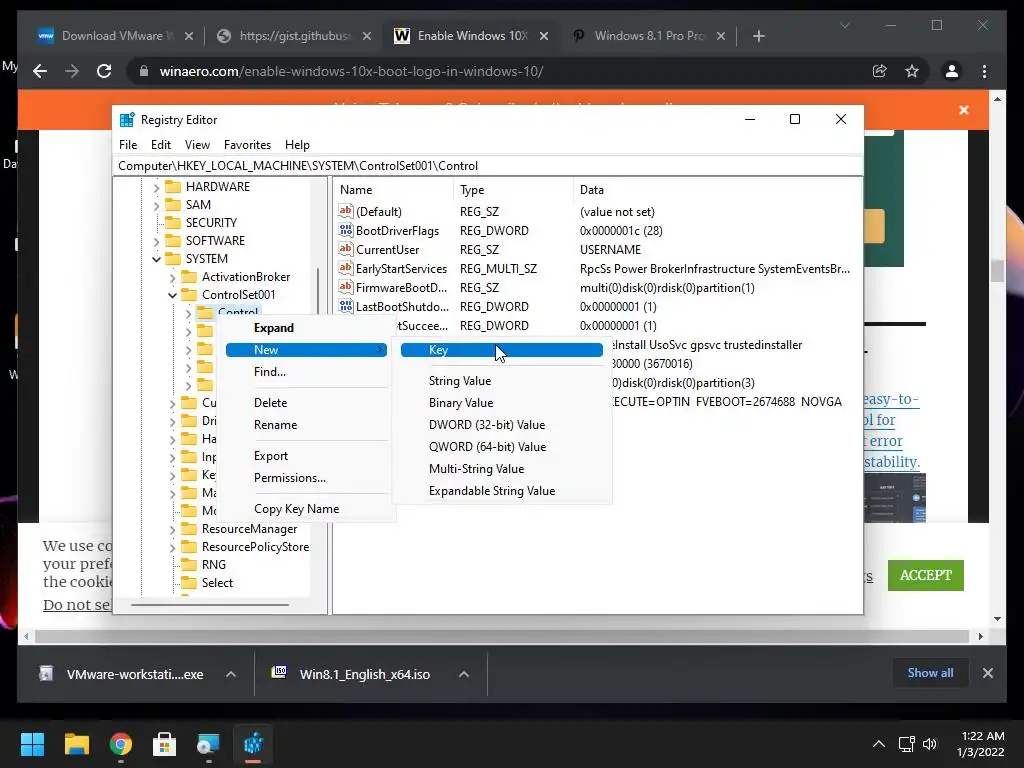Click EarlyStartServices value icon
This screenshot has width=1024, height=768.
tap(345, 268)
